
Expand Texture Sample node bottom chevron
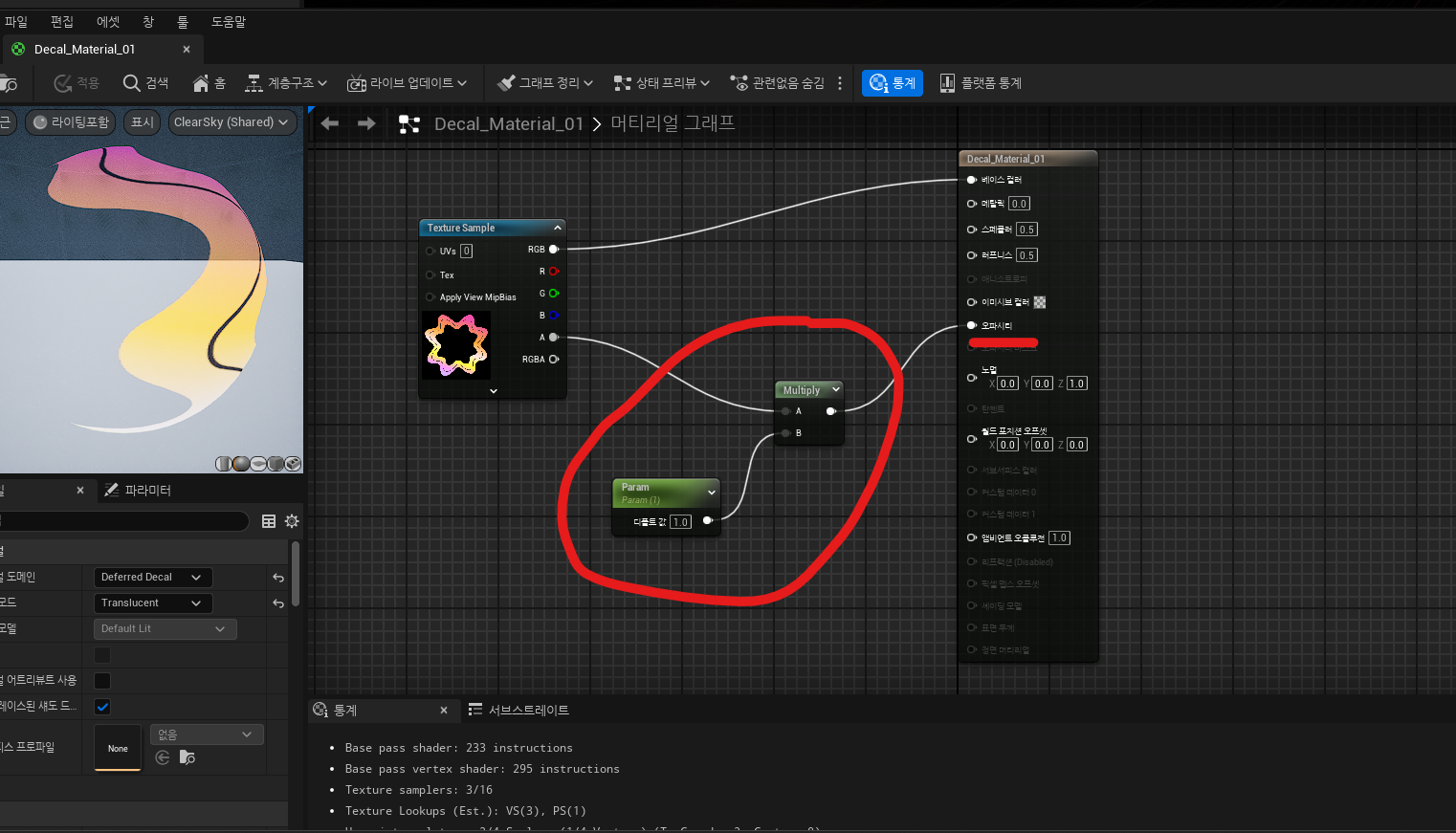coord(494,391)
